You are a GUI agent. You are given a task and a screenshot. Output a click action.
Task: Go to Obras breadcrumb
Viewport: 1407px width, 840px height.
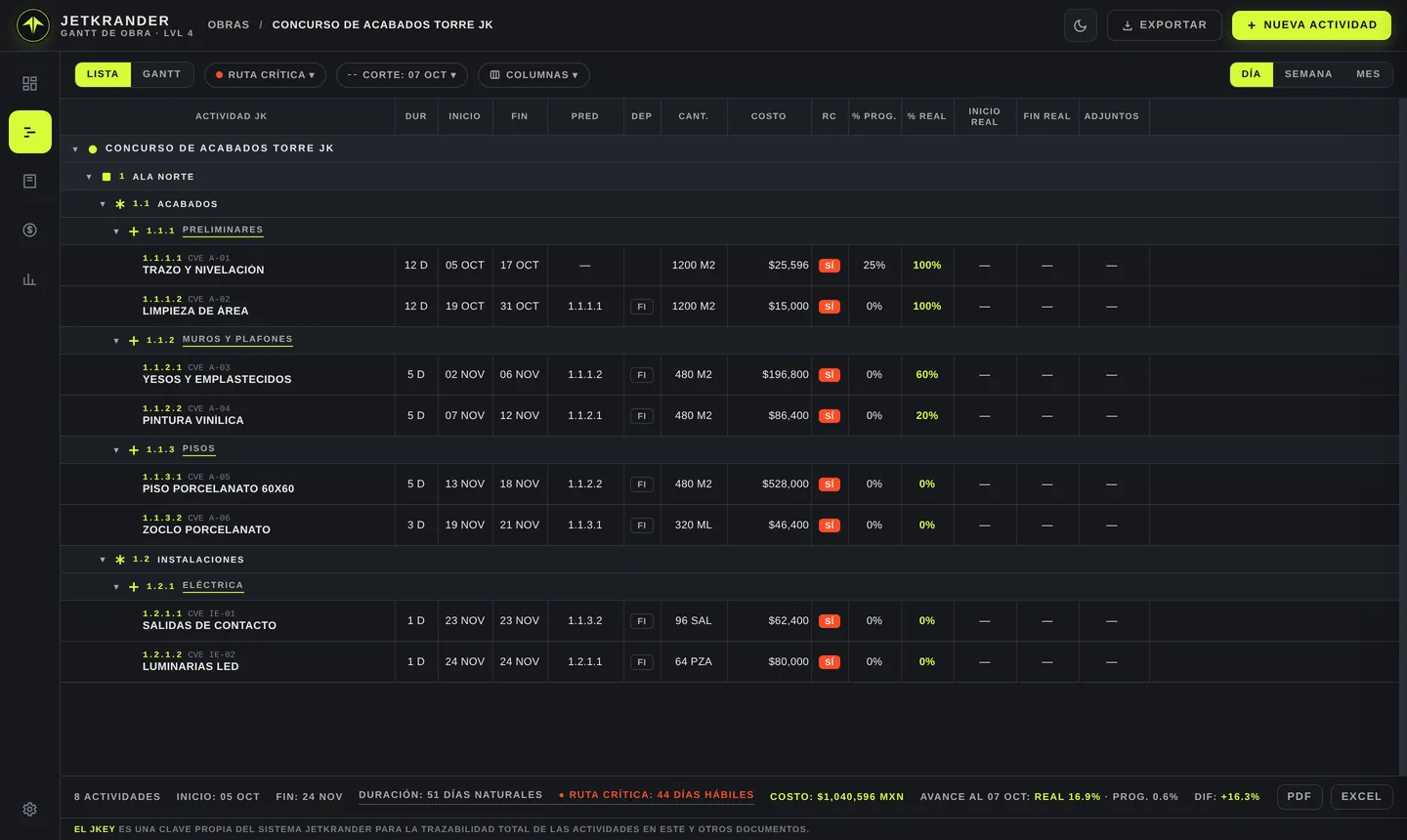pyautogui.click(x=229, y=25)
